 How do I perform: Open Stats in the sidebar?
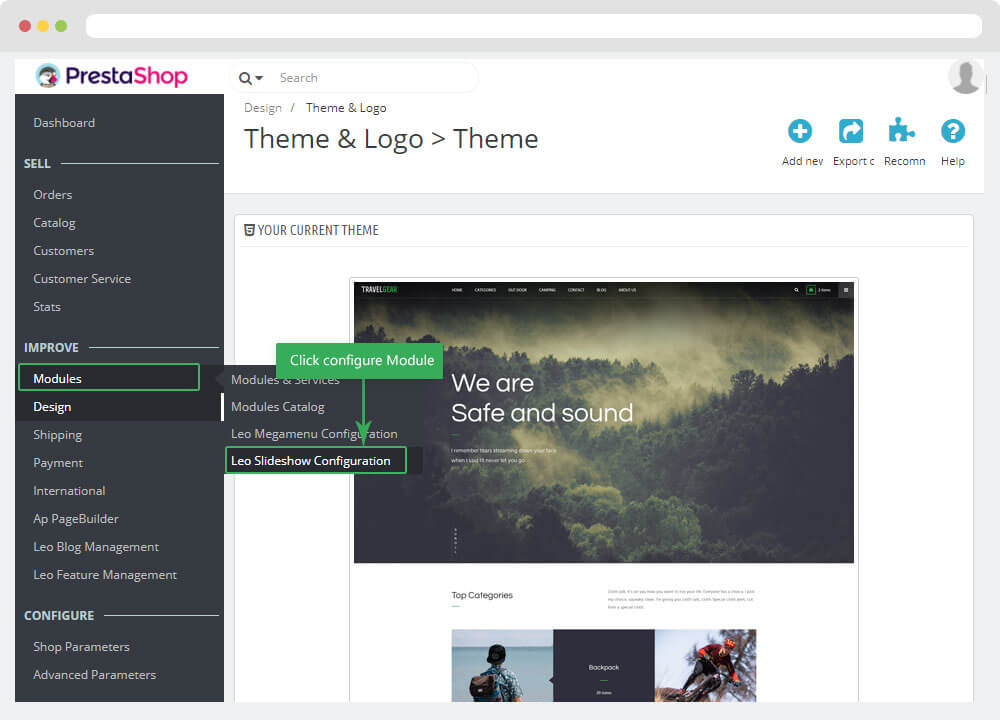pos(47,307)
